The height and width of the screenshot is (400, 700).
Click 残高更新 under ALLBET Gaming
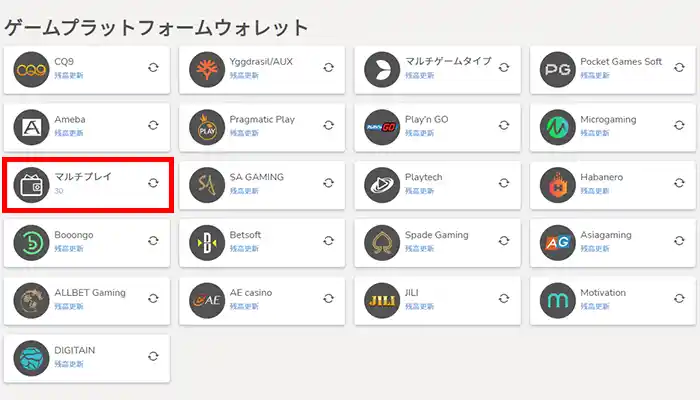coord(68,306)
